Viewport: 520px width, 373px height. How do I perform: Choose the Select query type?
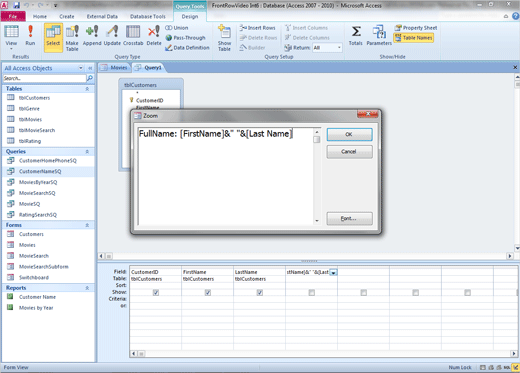pos(53,37)
